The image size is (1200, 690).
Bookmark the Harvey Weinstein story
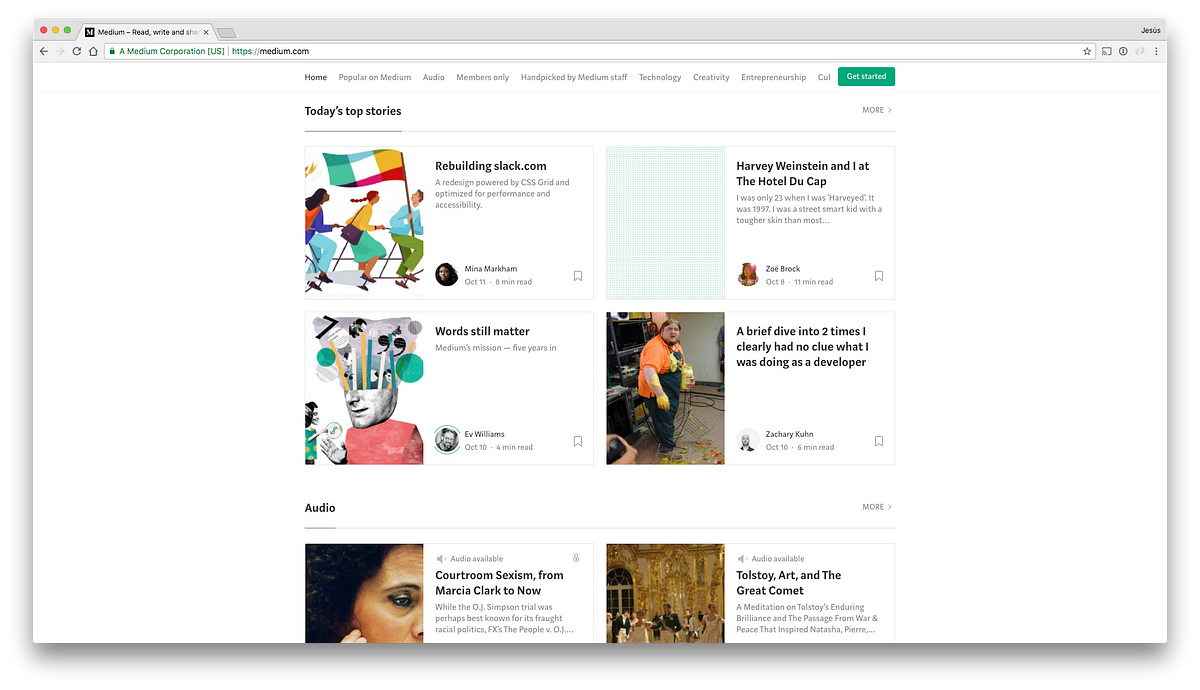[x=879, y=276]
